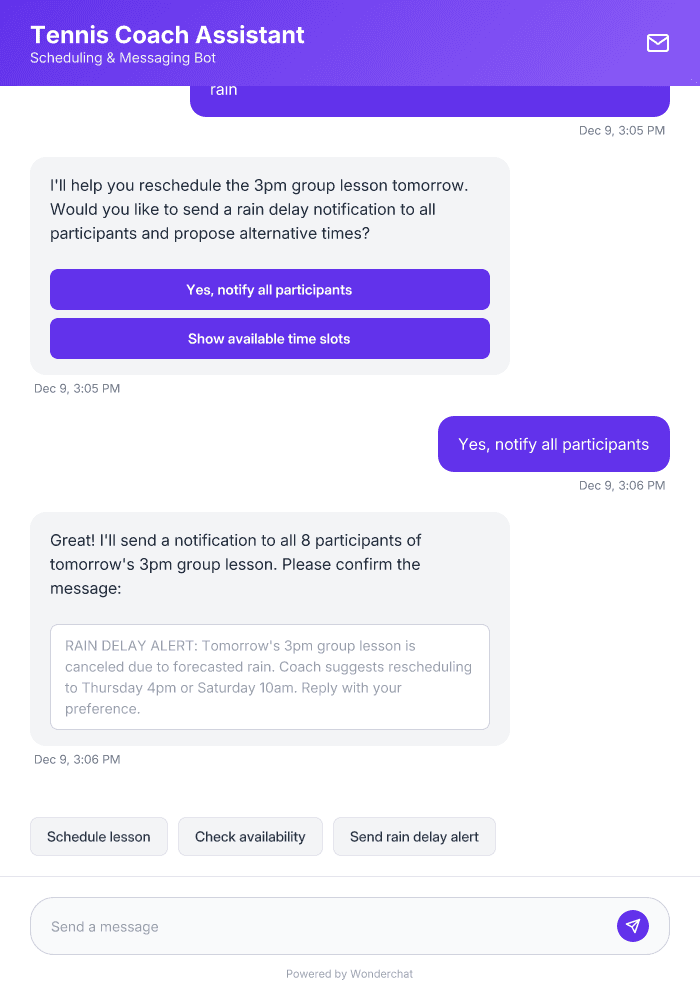Click the 'Send rain delay alert' chip
Viewport: 700px width, 1000px height.
click(x=414, y=836)
